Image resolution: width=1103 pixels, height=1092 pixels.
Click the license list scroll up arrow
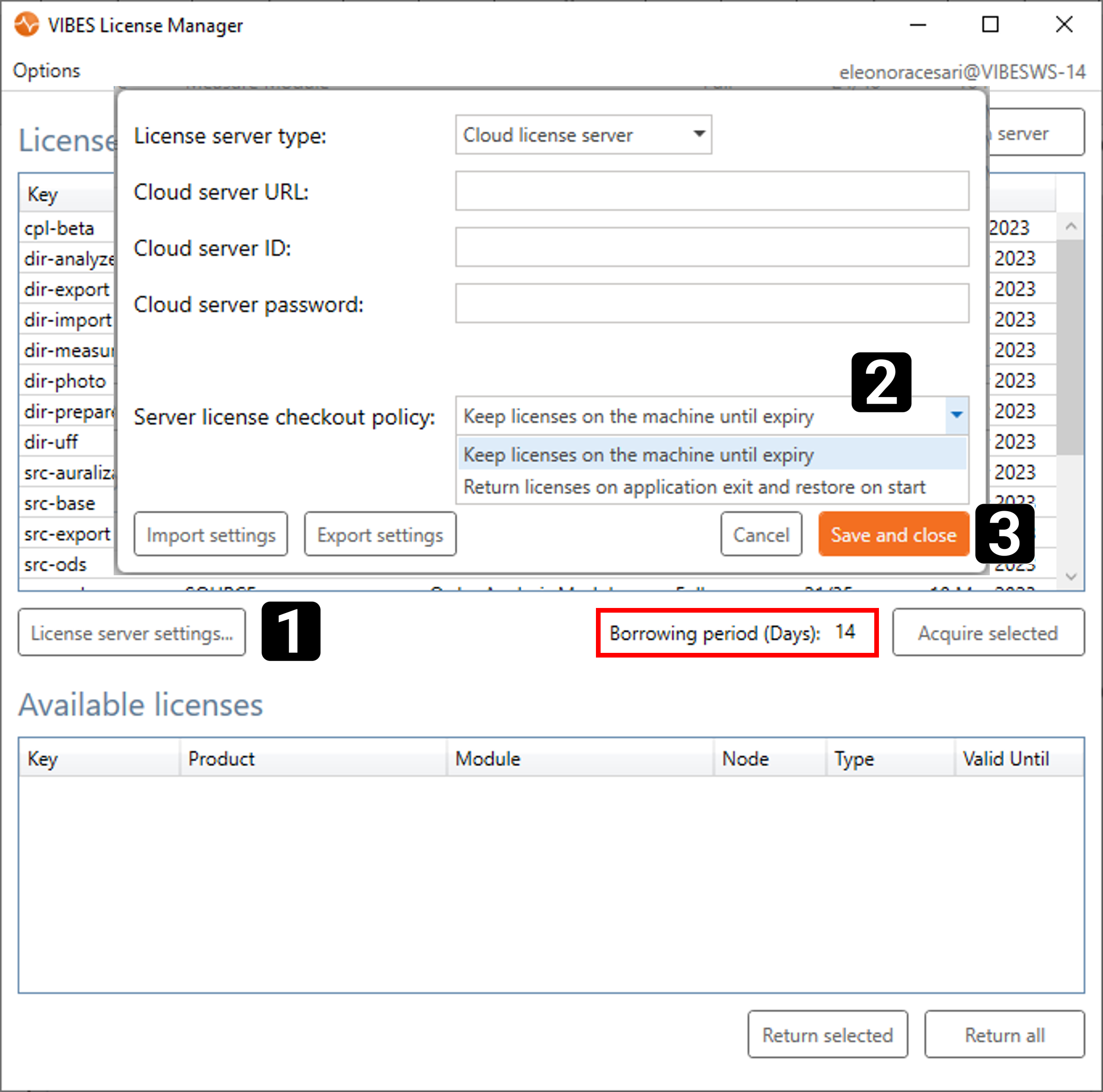[1070, 227]
